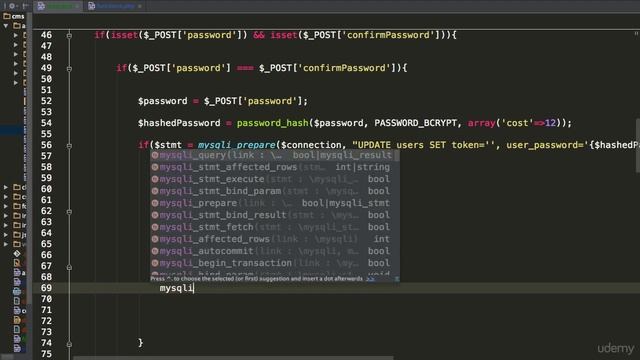Screen dimensions: 640x360
Task: Click the hide project panel icon beside gear
Action: coord(25,6)
